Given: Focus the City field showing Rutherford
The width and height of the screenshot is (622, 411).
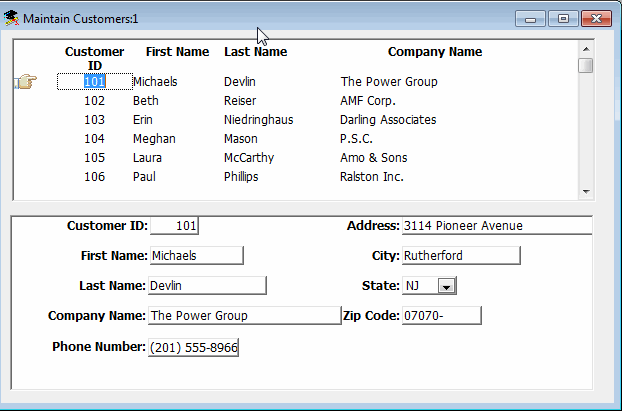Looking at the screenshot, I should (460, 255).
